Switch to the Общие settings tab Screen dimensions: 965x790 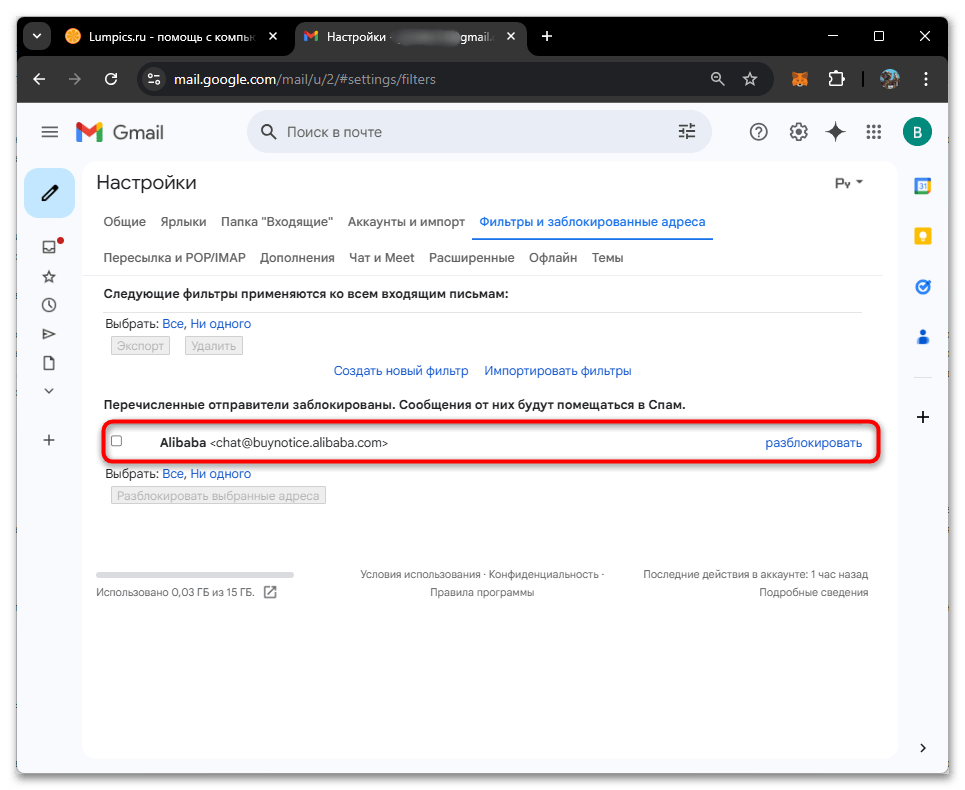click(x=124, y=221)
